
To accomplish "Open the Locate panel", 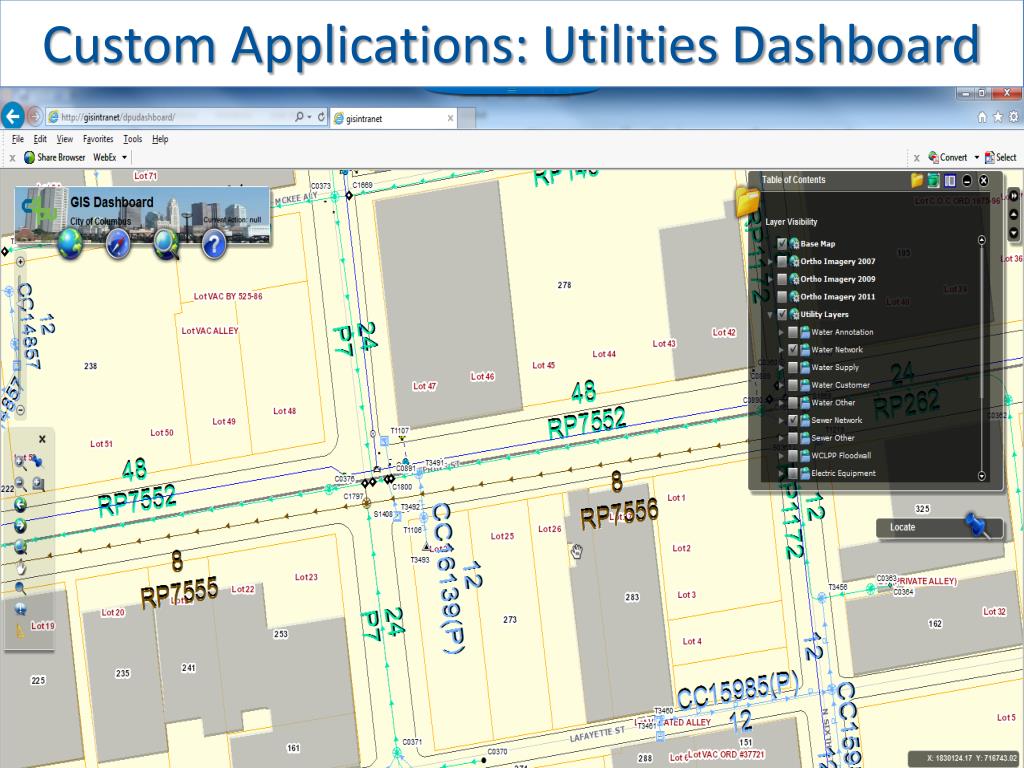I will click(938, 528).
